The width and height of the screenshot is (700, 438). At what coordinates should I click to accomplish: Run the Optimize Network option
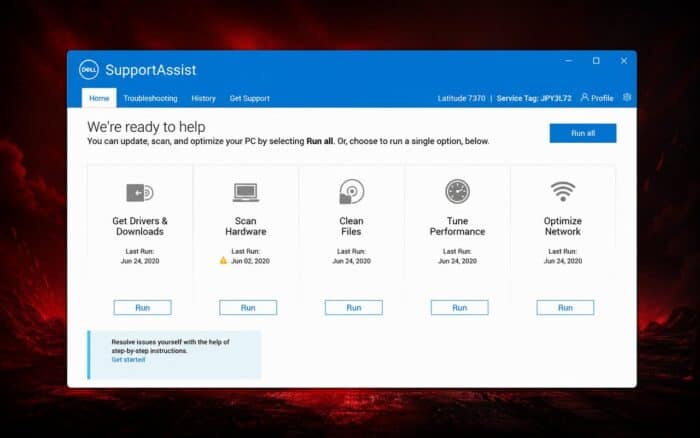565,308
